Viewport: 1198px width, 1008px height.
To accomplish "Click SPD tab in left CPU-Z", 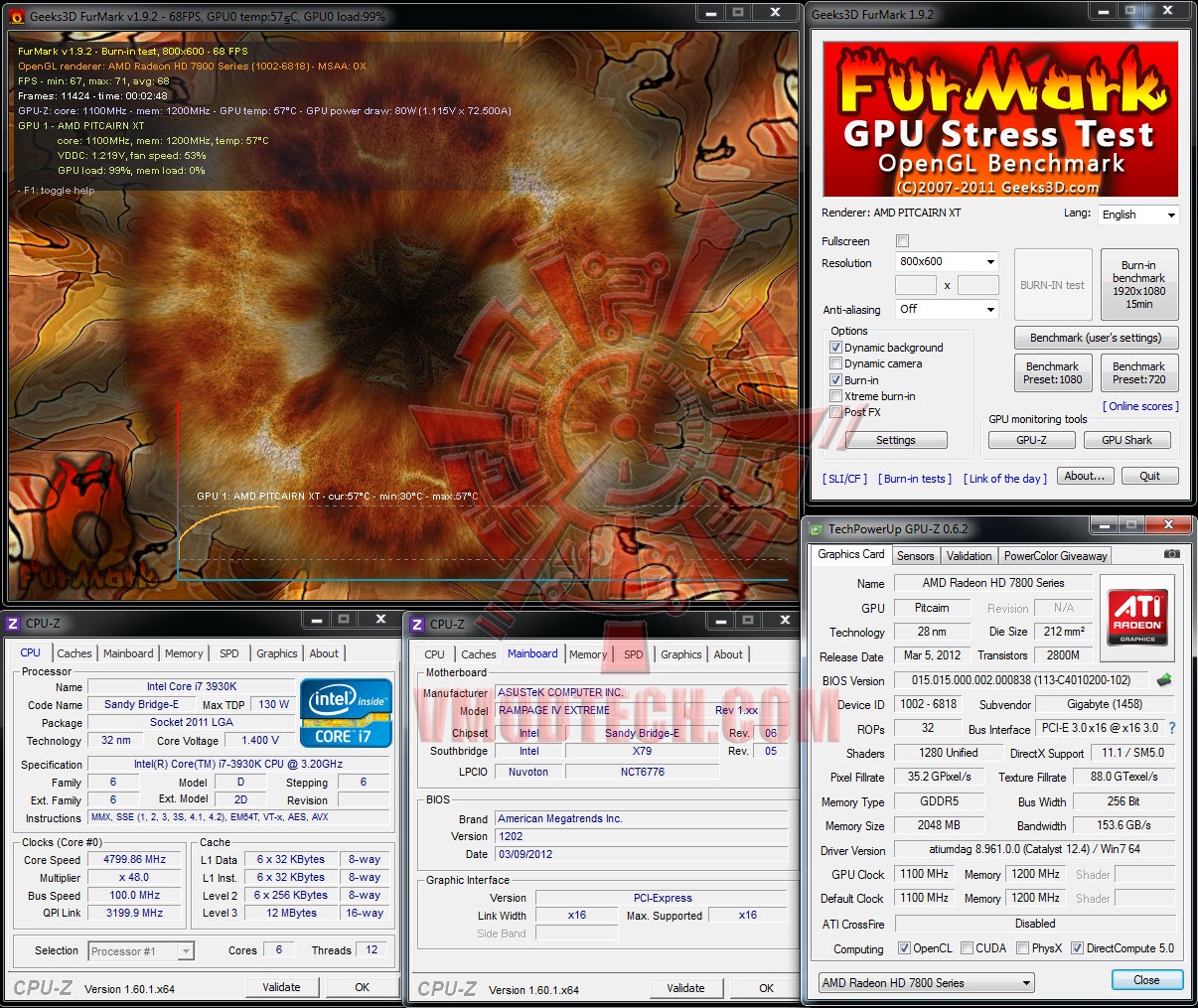I will tap(229, 653).
